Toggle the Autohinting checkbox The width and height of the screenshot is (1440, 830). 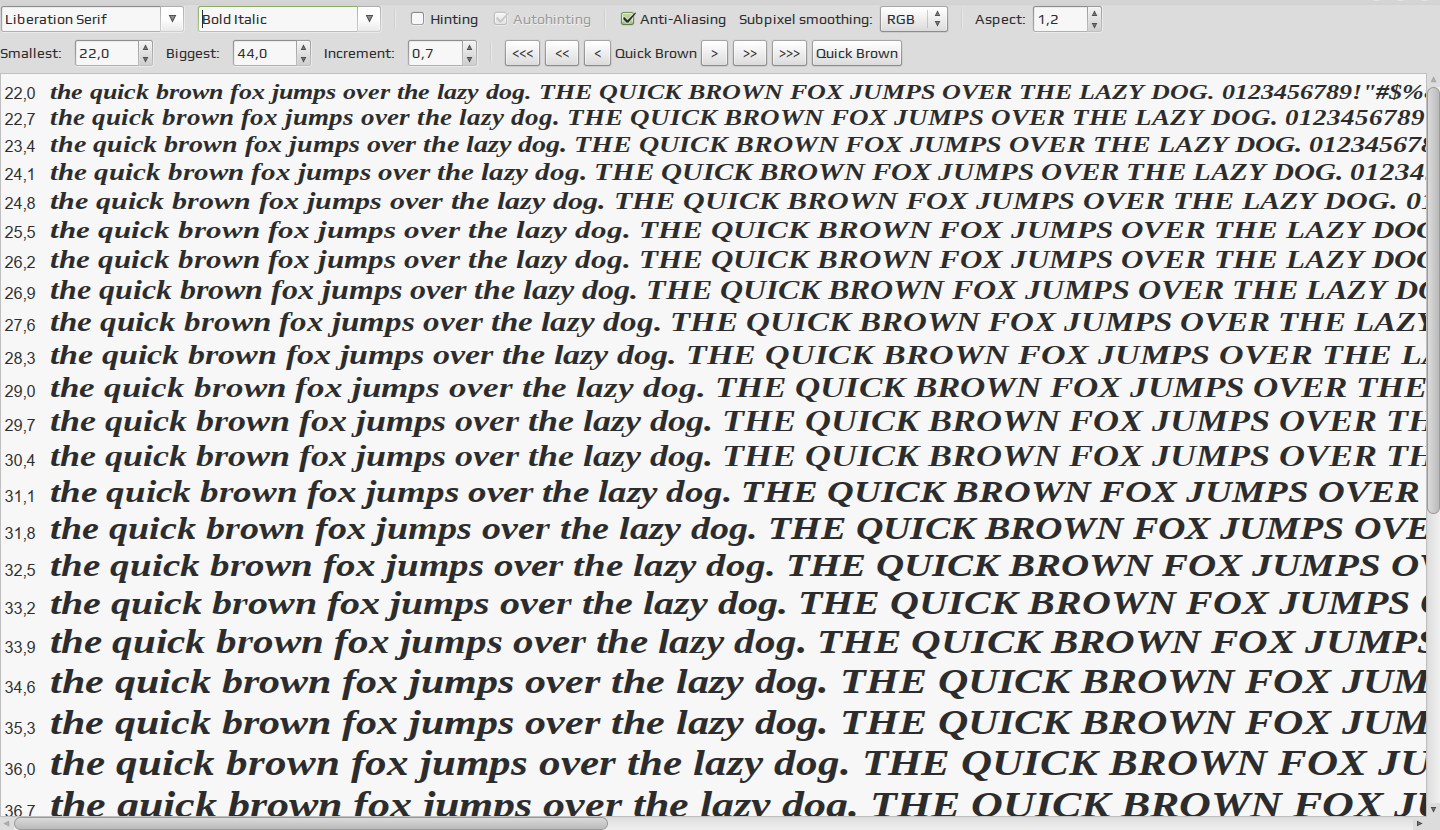pyautogui.click(x=501, y=19)
